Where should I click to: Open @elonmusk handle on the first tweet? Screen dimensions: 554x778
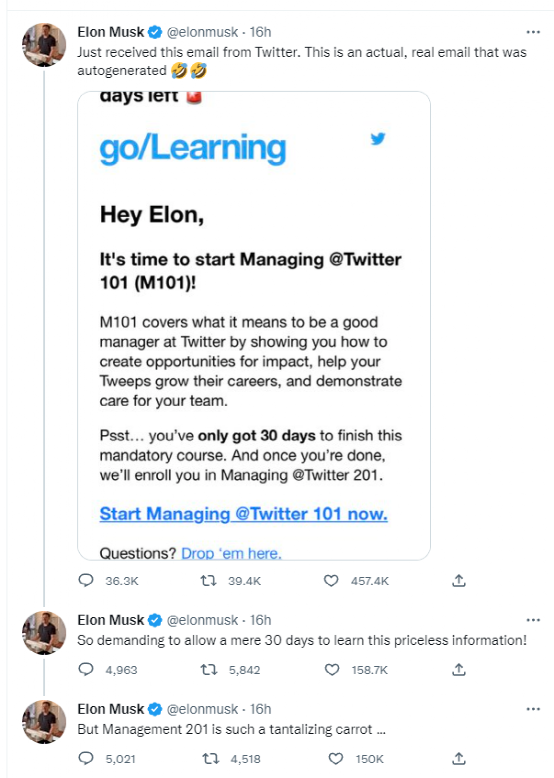click(x=202, y=32)
